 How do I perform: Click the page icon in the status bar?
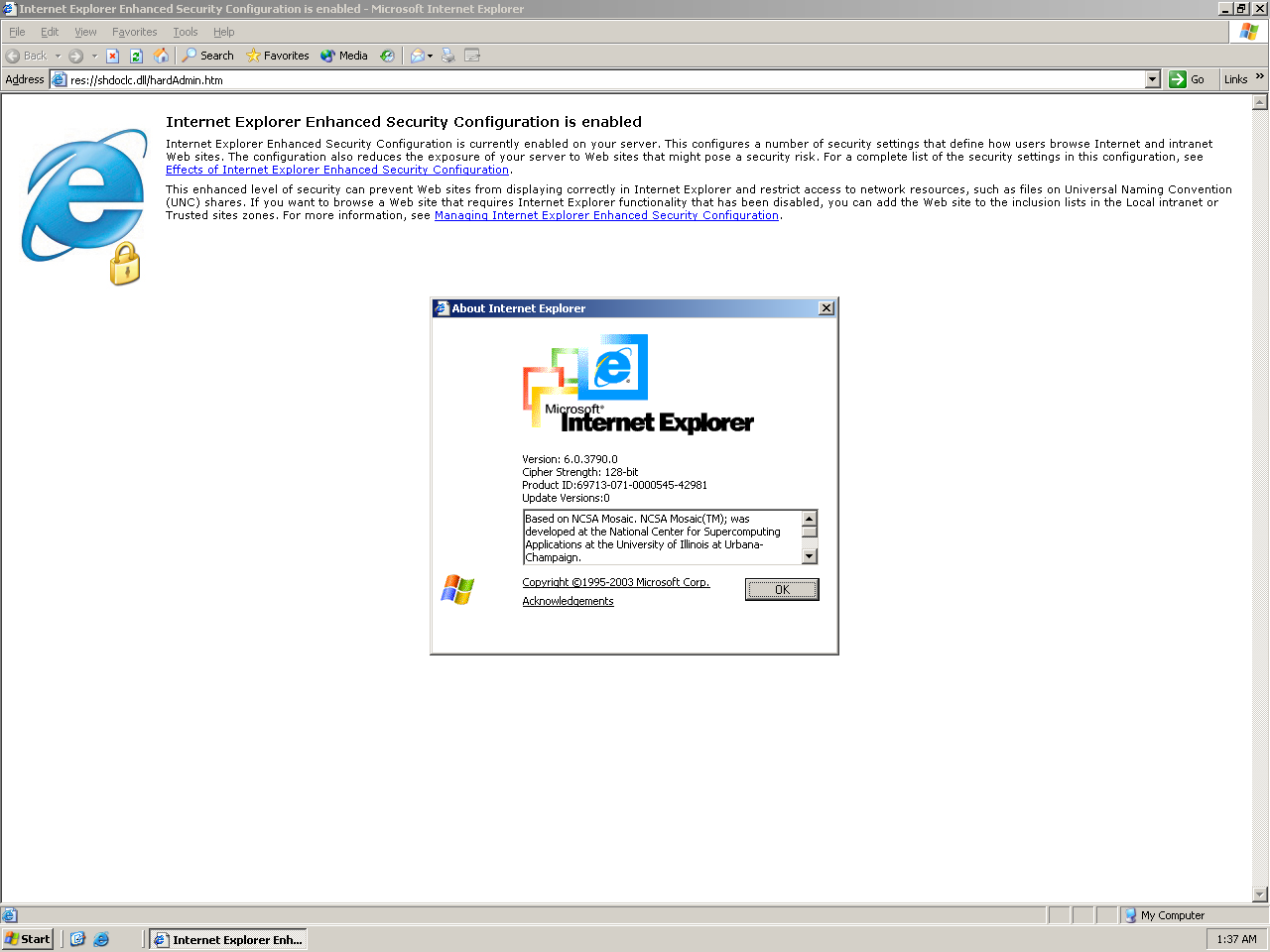click(9, 915)
